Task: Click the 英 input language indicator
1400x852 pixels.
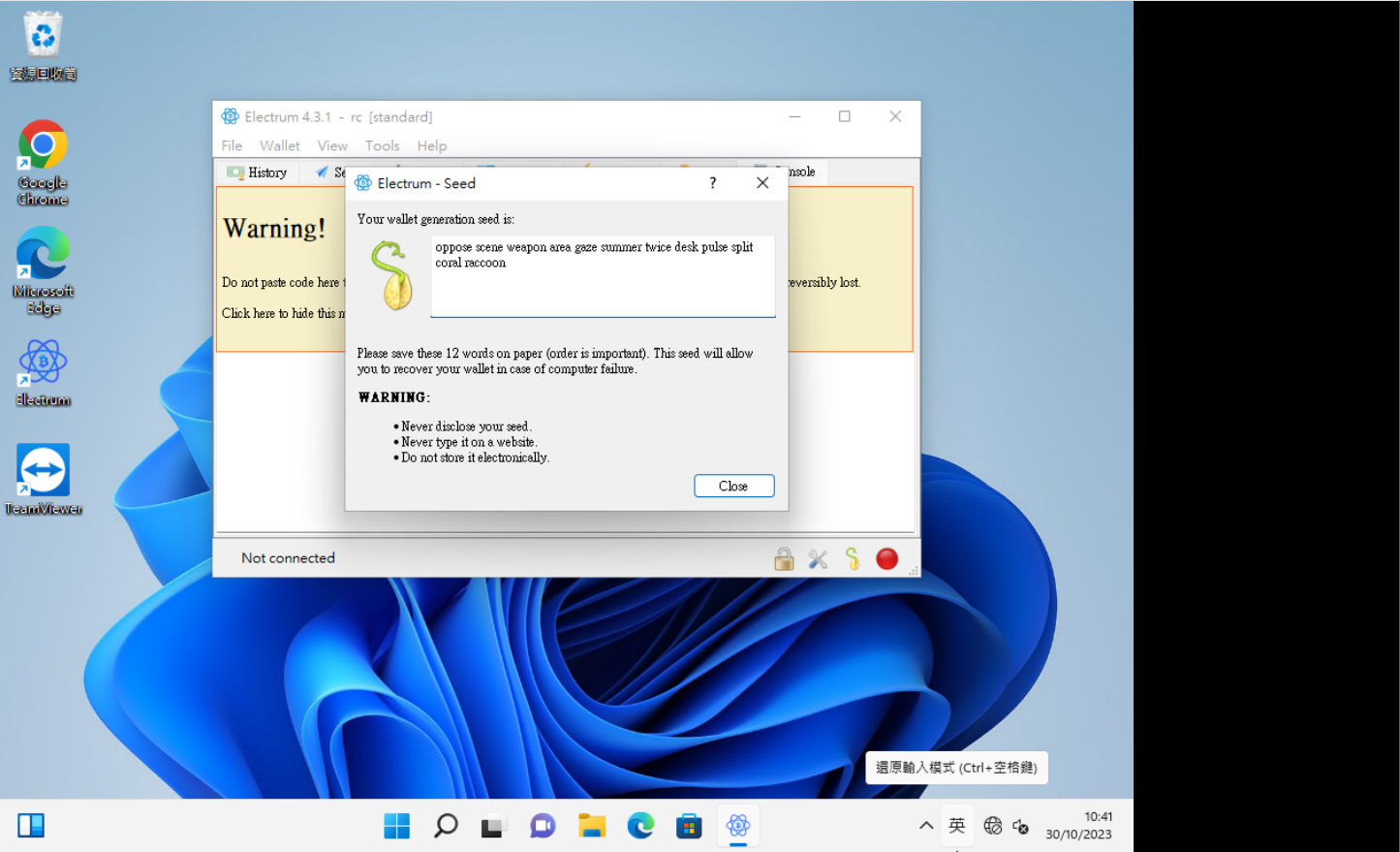Action: (x=957, y=826)
